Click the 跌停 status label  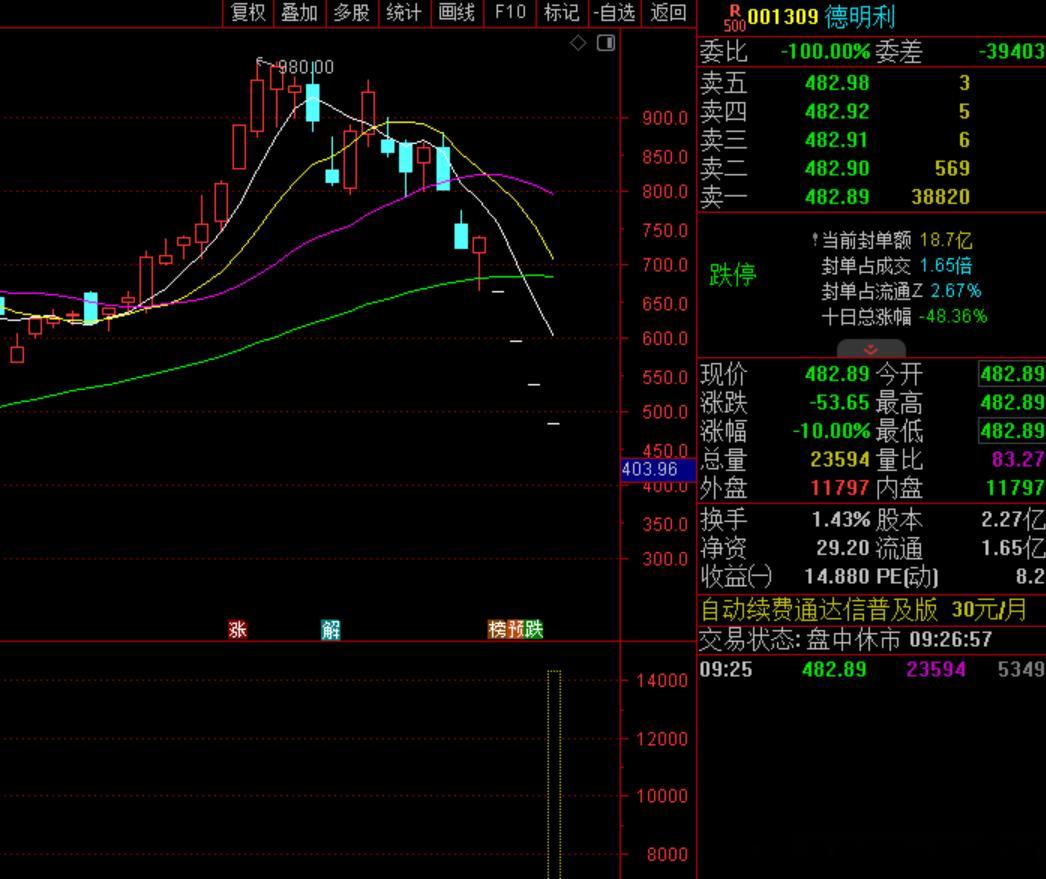click(x=732, y=275)
